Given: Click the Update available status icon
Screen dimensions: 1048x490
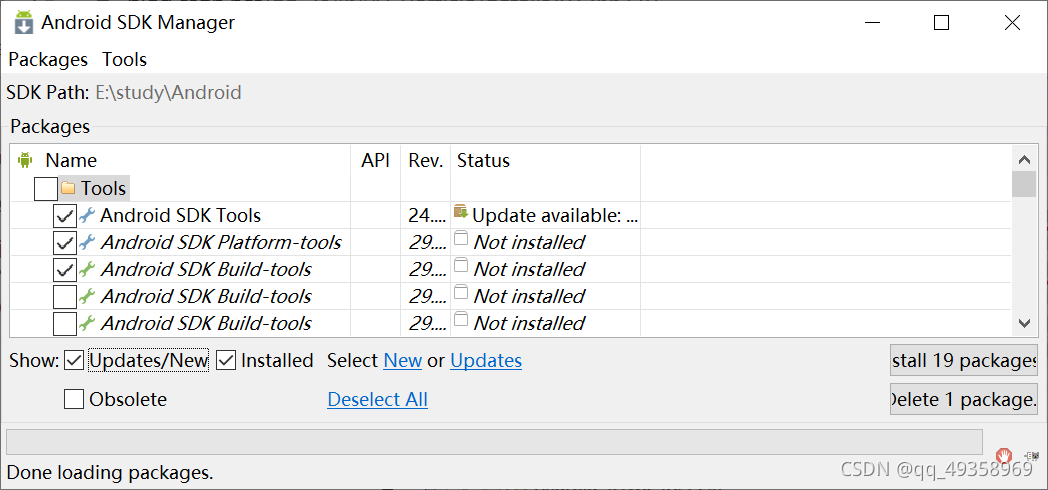Looking at the screenshot, I should (x=460, y=212).
